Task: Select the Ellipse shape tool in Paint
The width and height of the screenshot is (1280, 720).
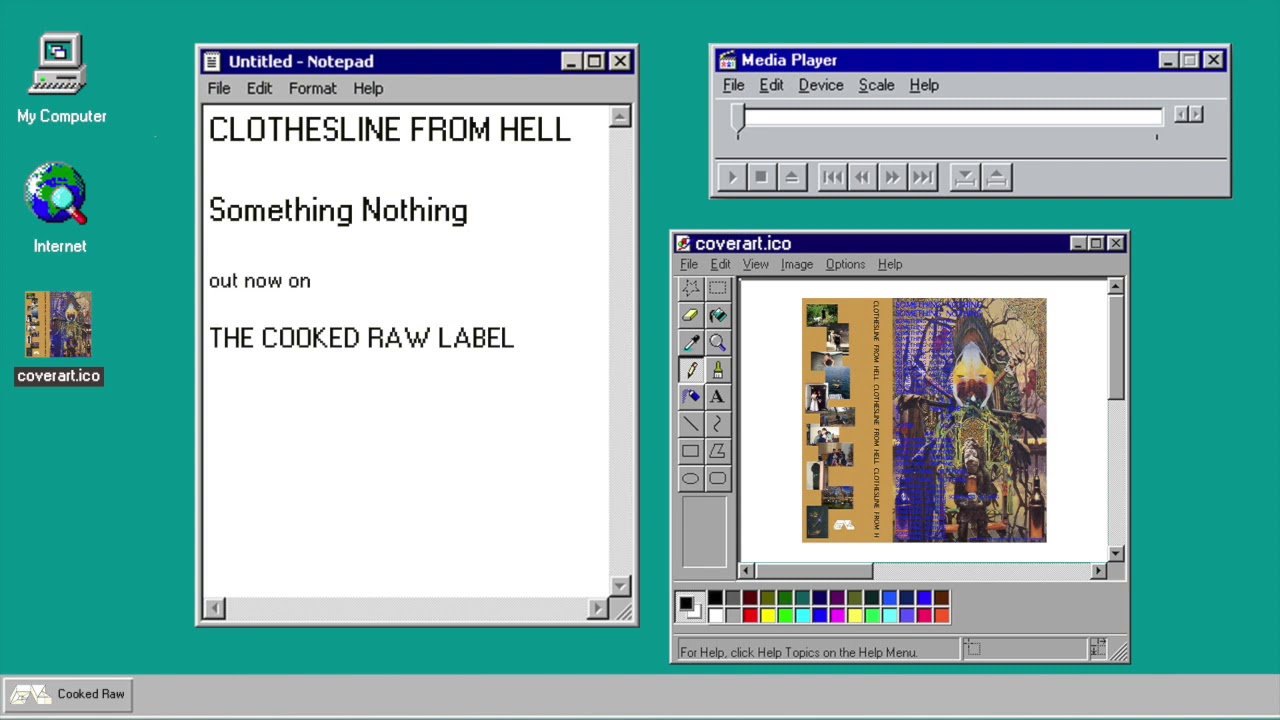Action: 690,478
